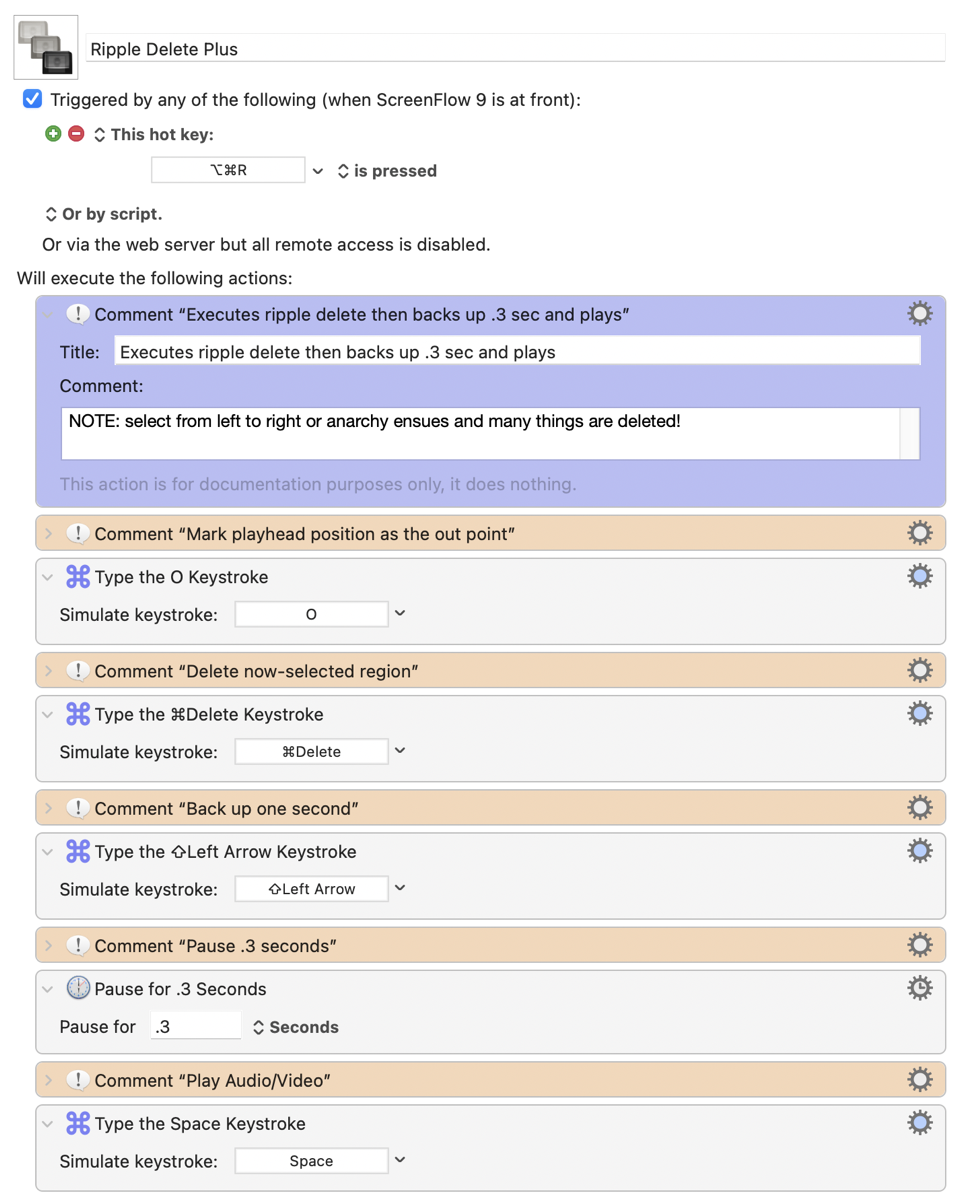Disable the 'Triggered by any of the following' checkbox

[x=33, y=99]
